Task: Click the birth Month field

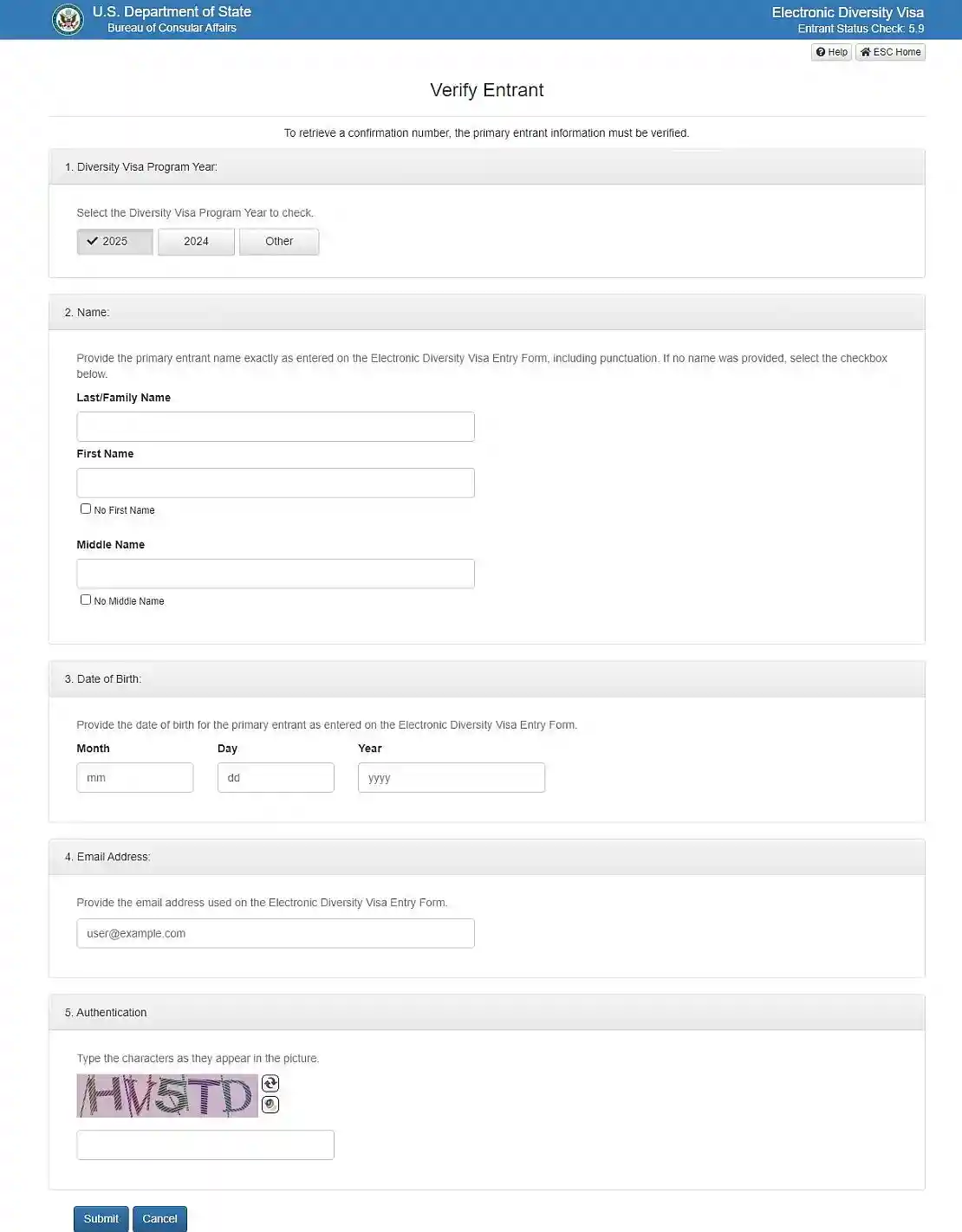Action: (x=135, y=777)
